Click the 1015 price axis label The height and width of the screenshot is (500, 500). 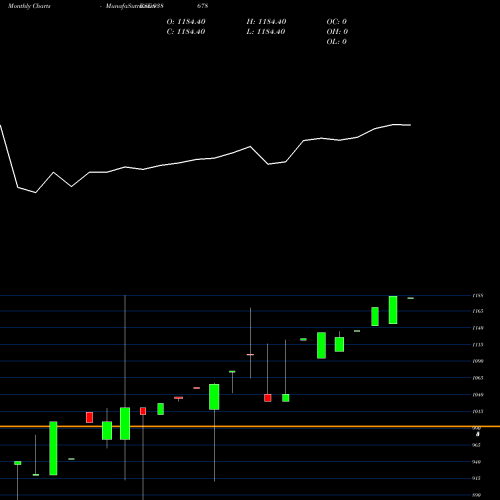pos(478,411)
